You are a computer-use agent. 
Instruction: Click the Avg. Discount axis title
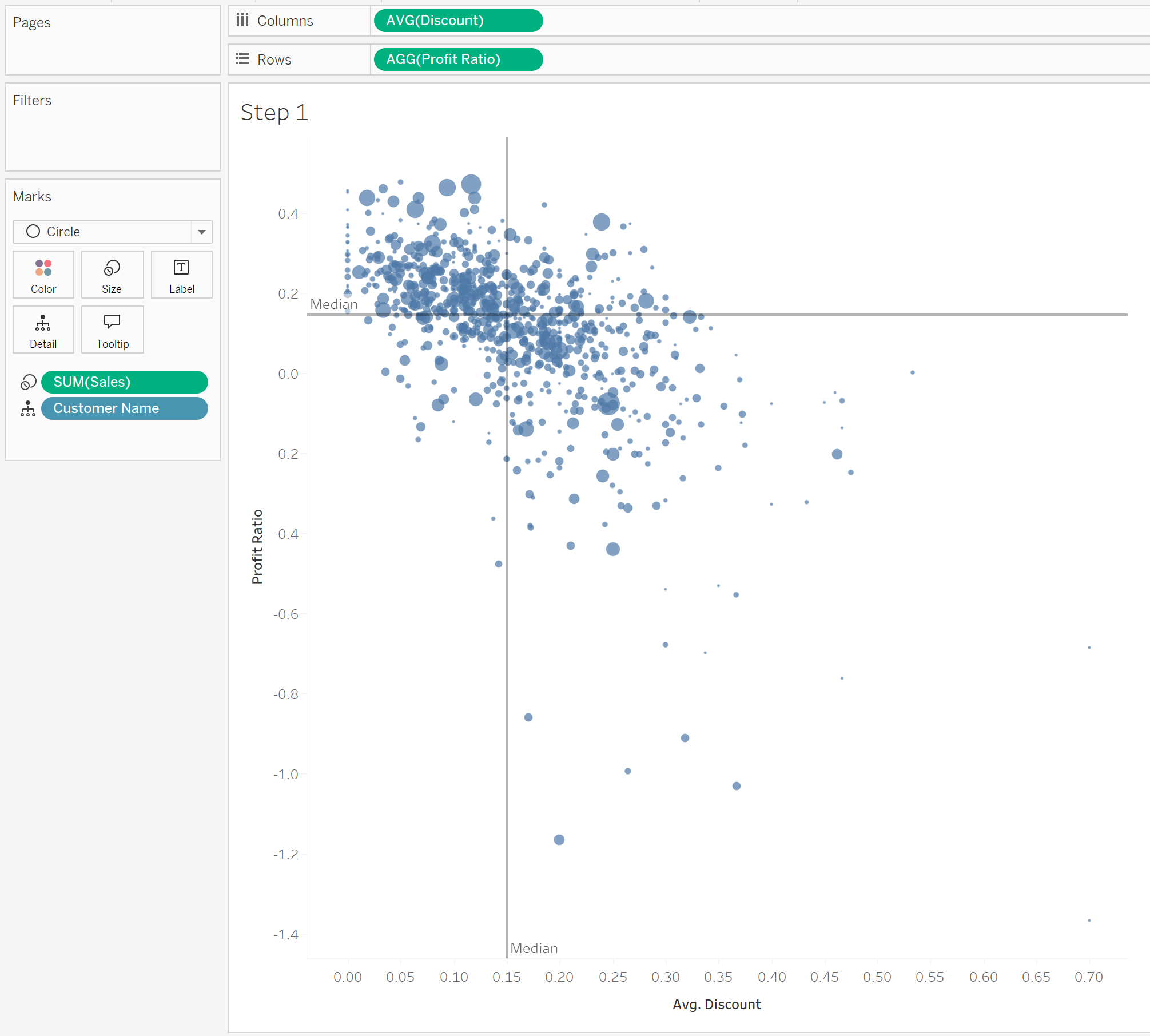tap(717, 1005)
